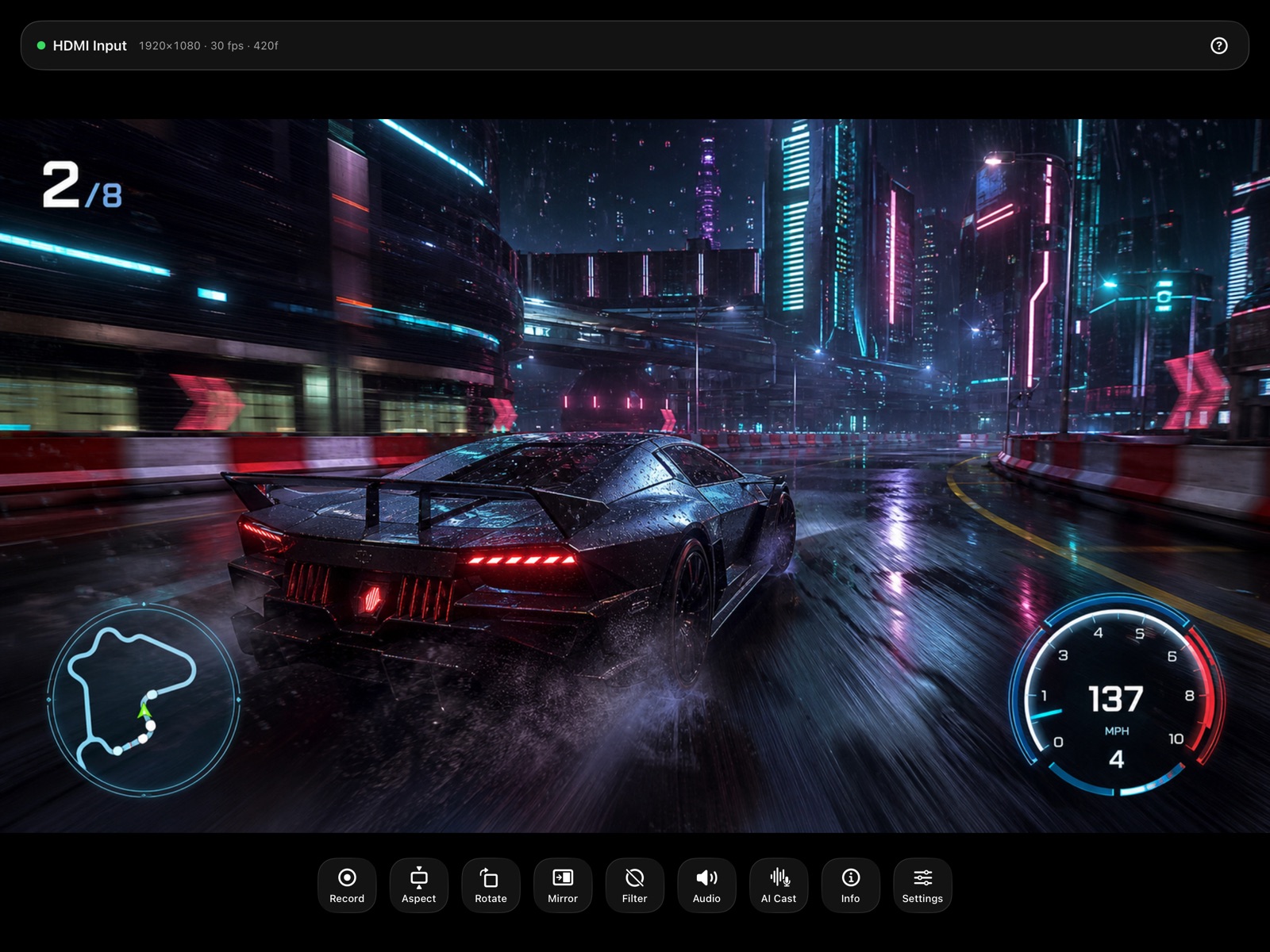Start recording with the Record button

347,885
